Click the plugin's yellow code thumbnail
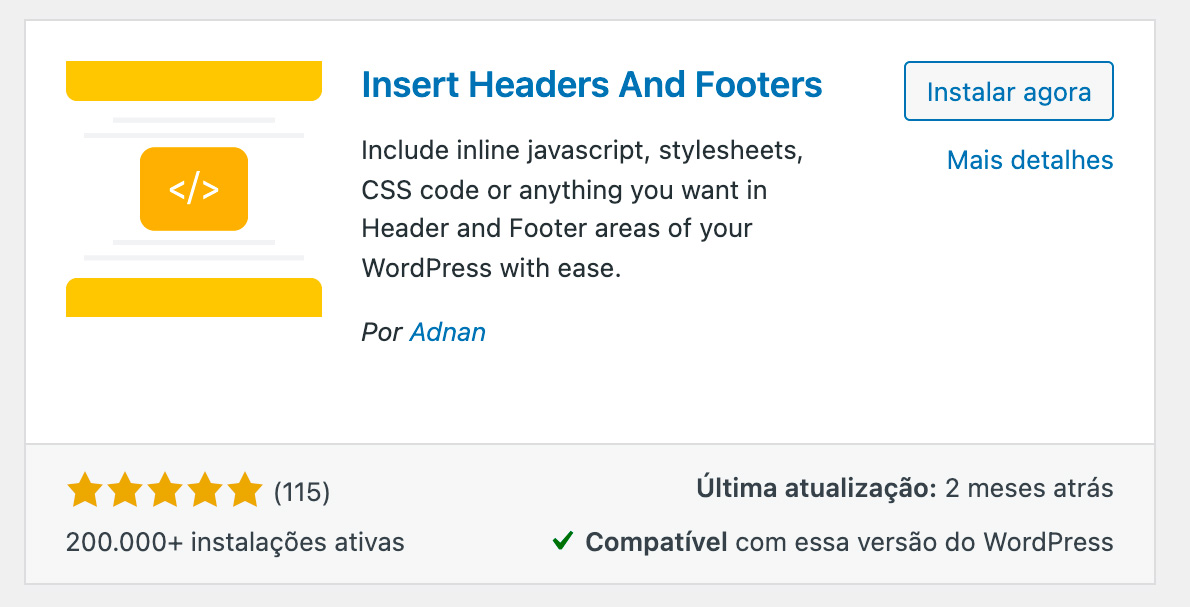The width and height of the screenshot is (1190, 607). (194, 189)
